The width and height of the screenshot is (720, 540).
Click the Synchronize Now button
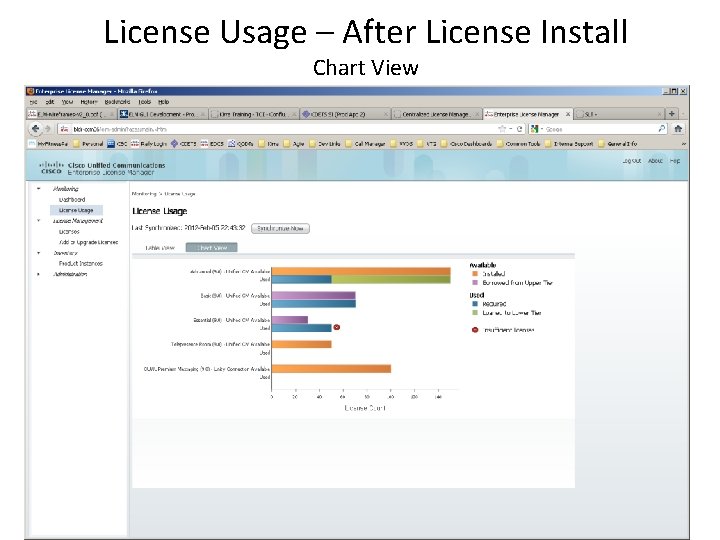[280, 228]
